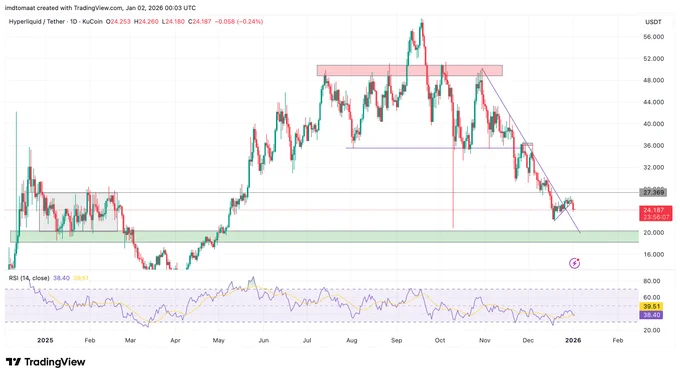This screenshot has height=377, width=680.
Task: Click the -0.058 (-0.24%) change value
Action: (238, 21)
